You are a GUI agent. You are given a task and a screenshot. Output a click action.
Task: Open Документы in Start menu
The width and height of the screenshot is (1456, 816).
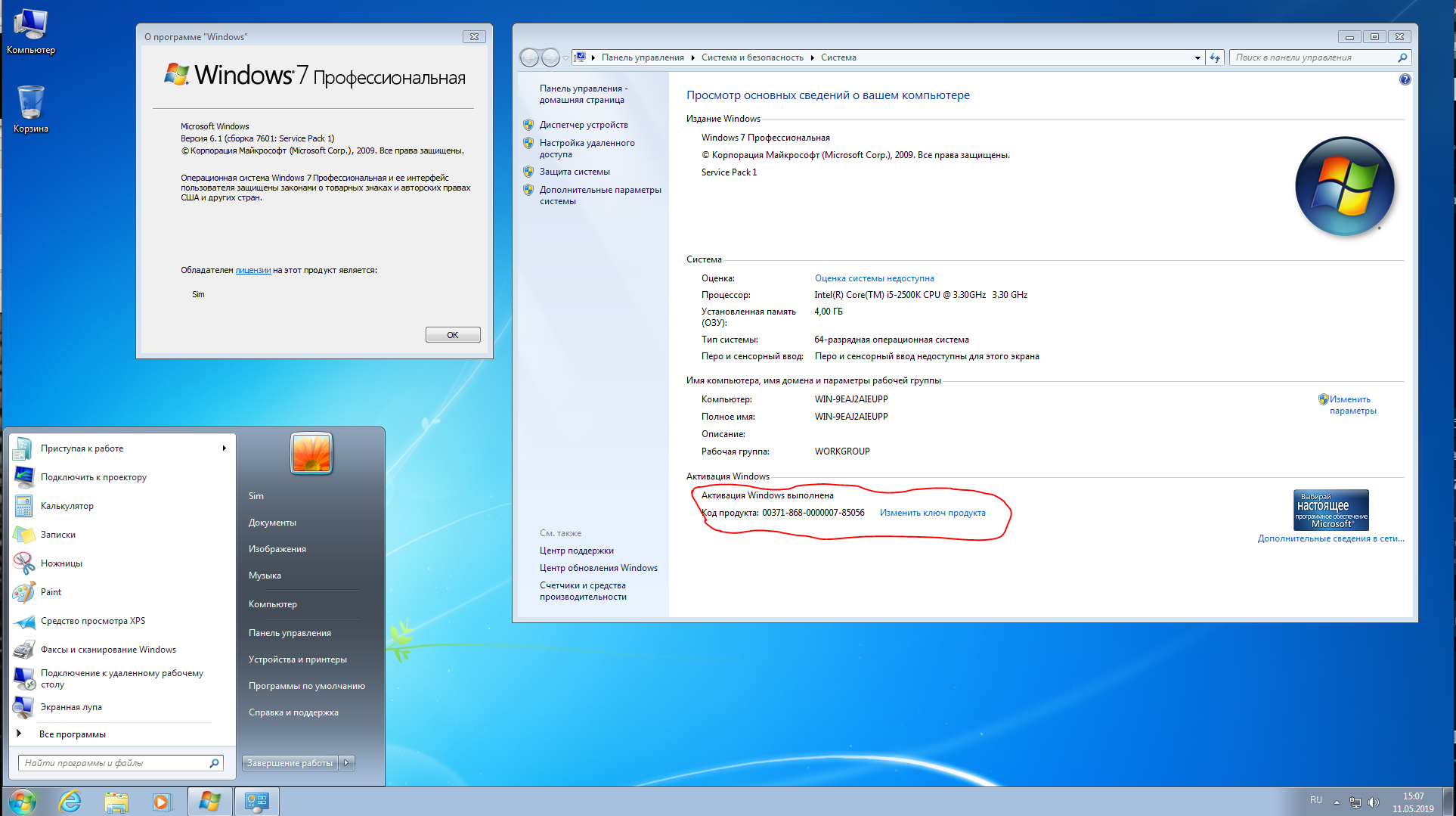pos(272,523)
